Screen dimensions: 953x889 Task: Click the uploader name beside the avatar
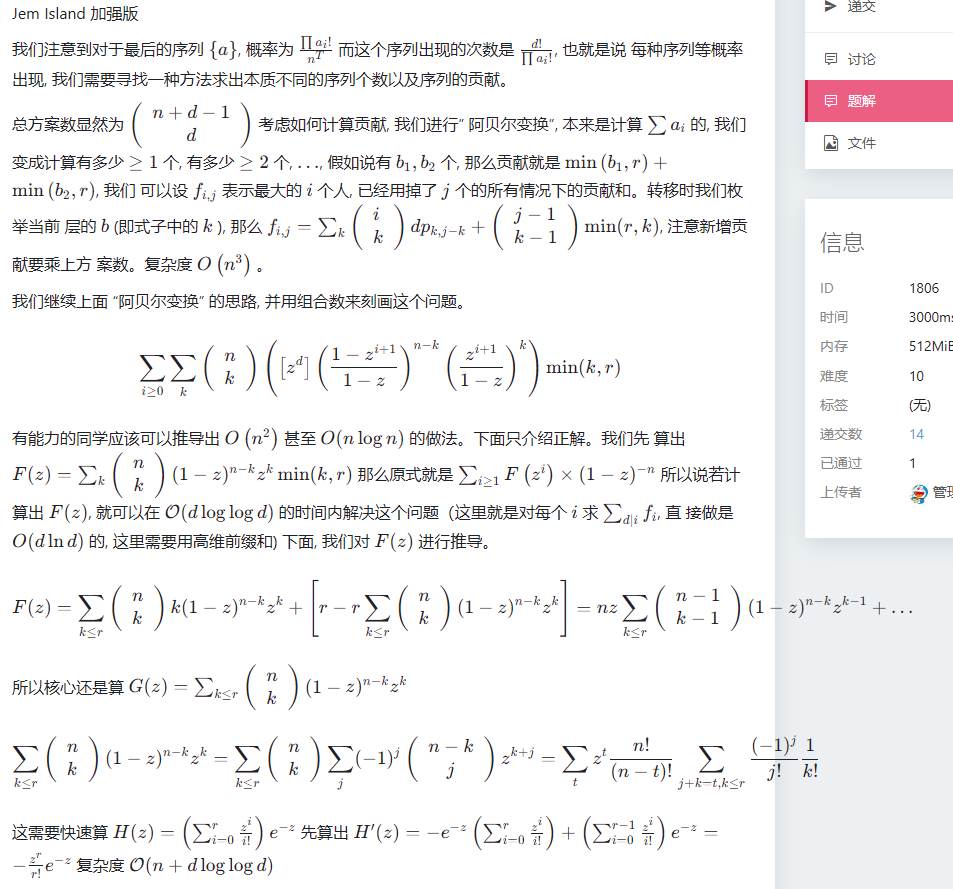coord(943,492)
